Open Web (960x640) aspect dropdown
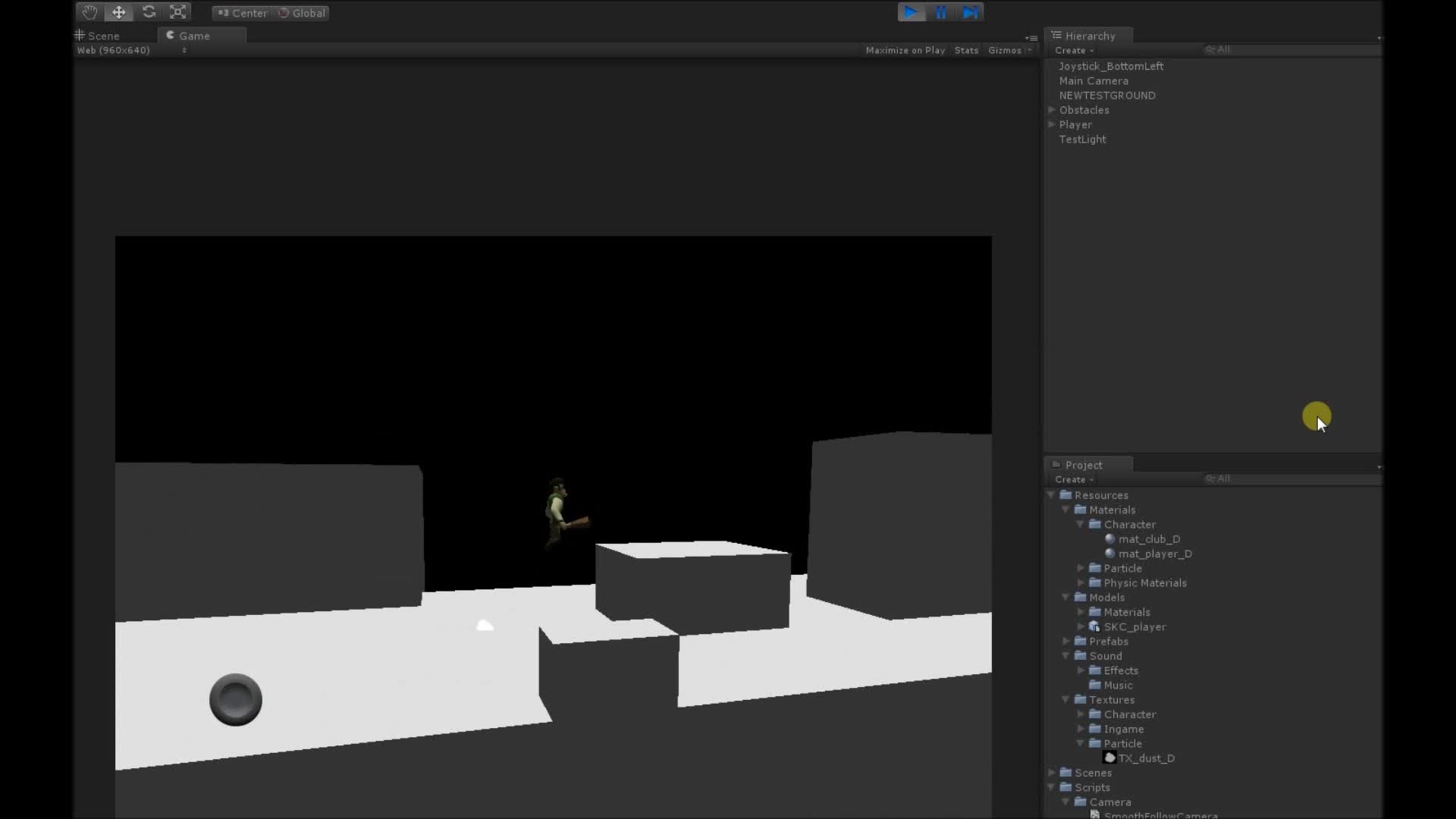The height and width of the screenshot is (819, 1456). (x=131, y=50)
